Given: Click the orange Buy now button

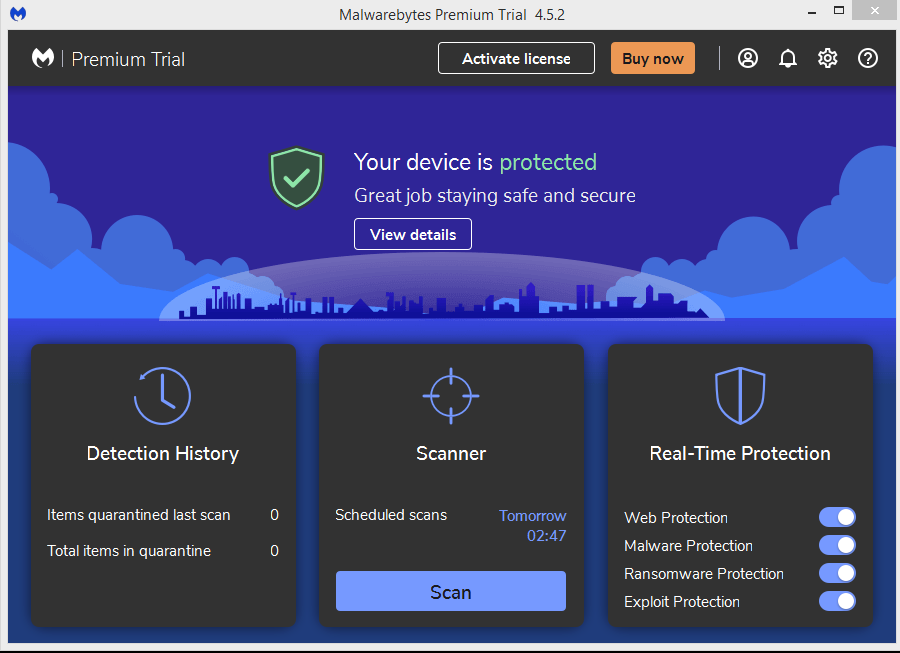Looking at the screenshot, I should coord(652,58).
